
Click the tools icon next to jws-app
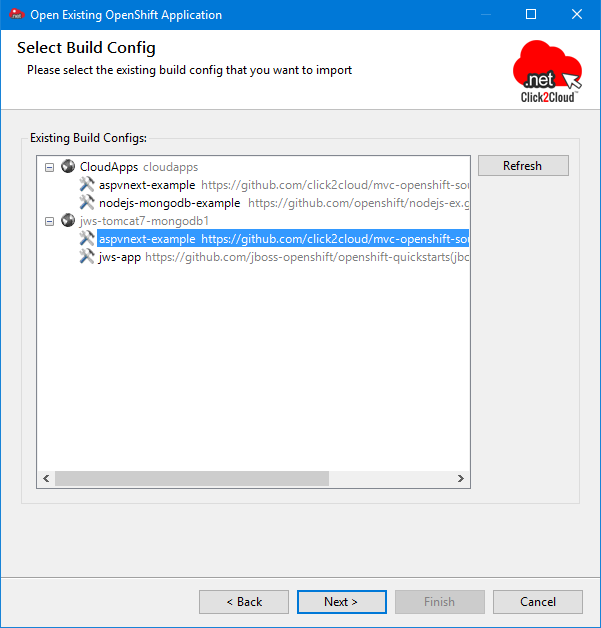point(87,257)
